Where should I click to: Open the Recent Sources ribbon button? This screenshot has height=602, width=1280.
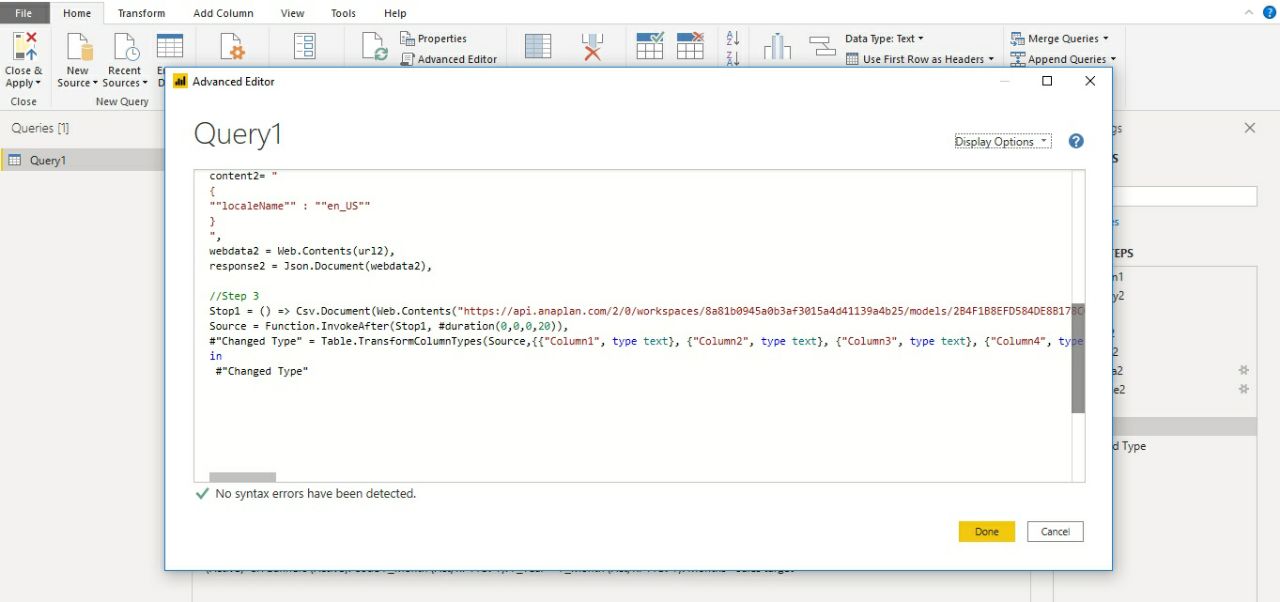(125, 61)
